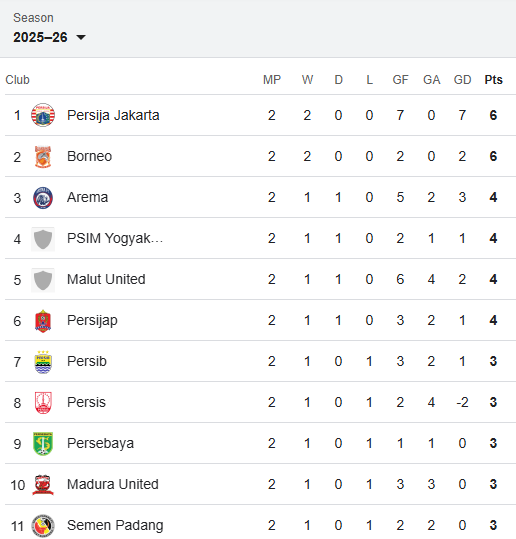Click the Pts column header

(x=493, y=80)
